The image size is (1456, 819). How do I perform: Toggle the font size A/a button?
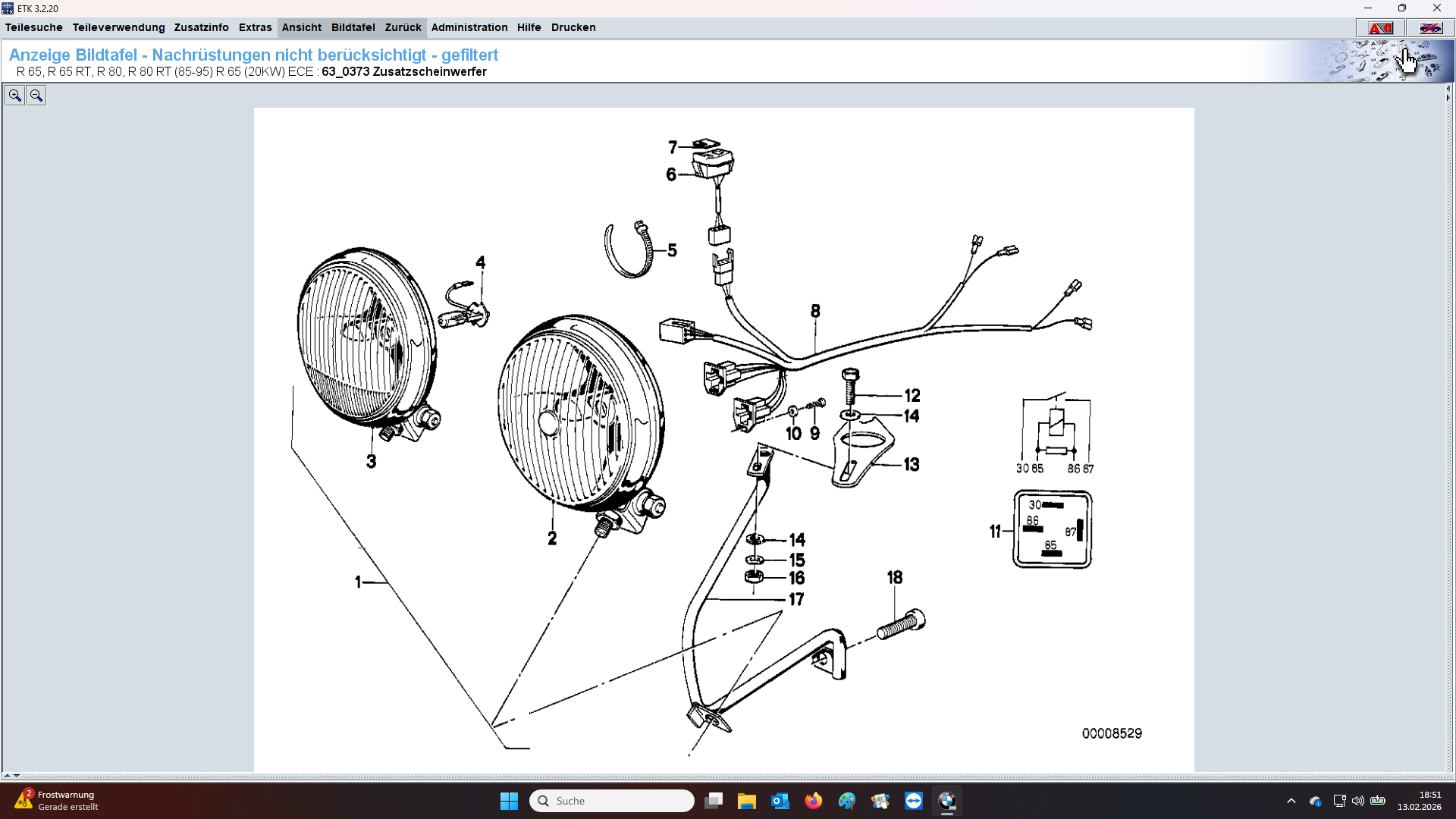[x=1380, y=28]
